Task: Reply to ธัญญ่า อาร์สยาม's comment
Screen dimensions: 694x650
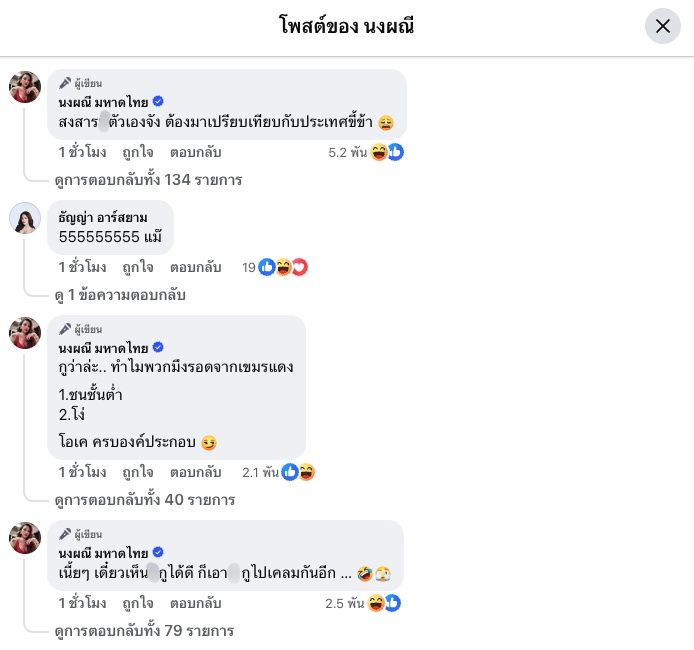Action: (195, 267)
